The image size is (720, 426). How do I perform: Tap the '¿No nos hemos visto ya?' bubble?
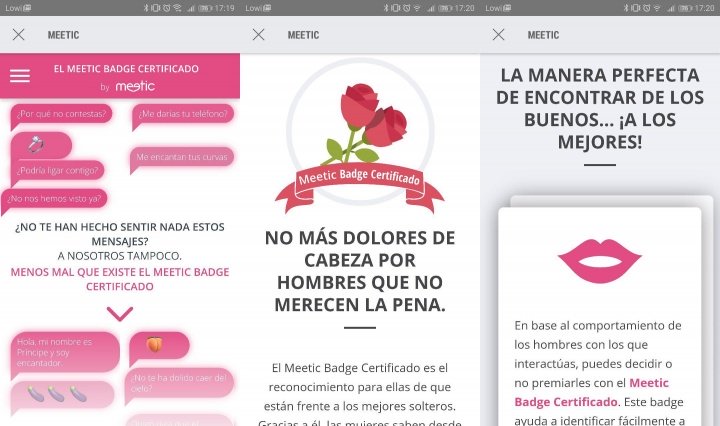tap(54, 199)
